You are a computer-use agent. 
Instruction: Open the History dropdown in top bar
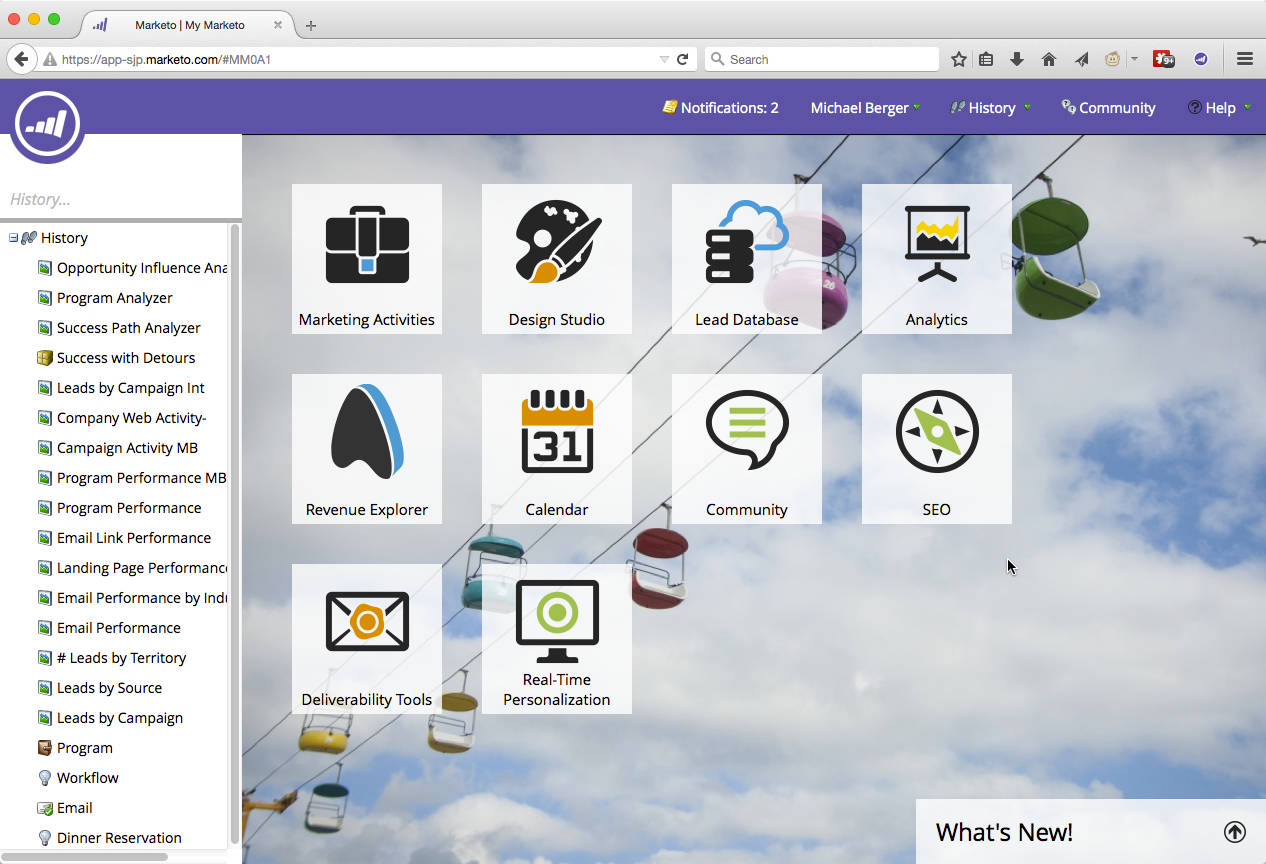pyautogui.click(x=989, y=107)
